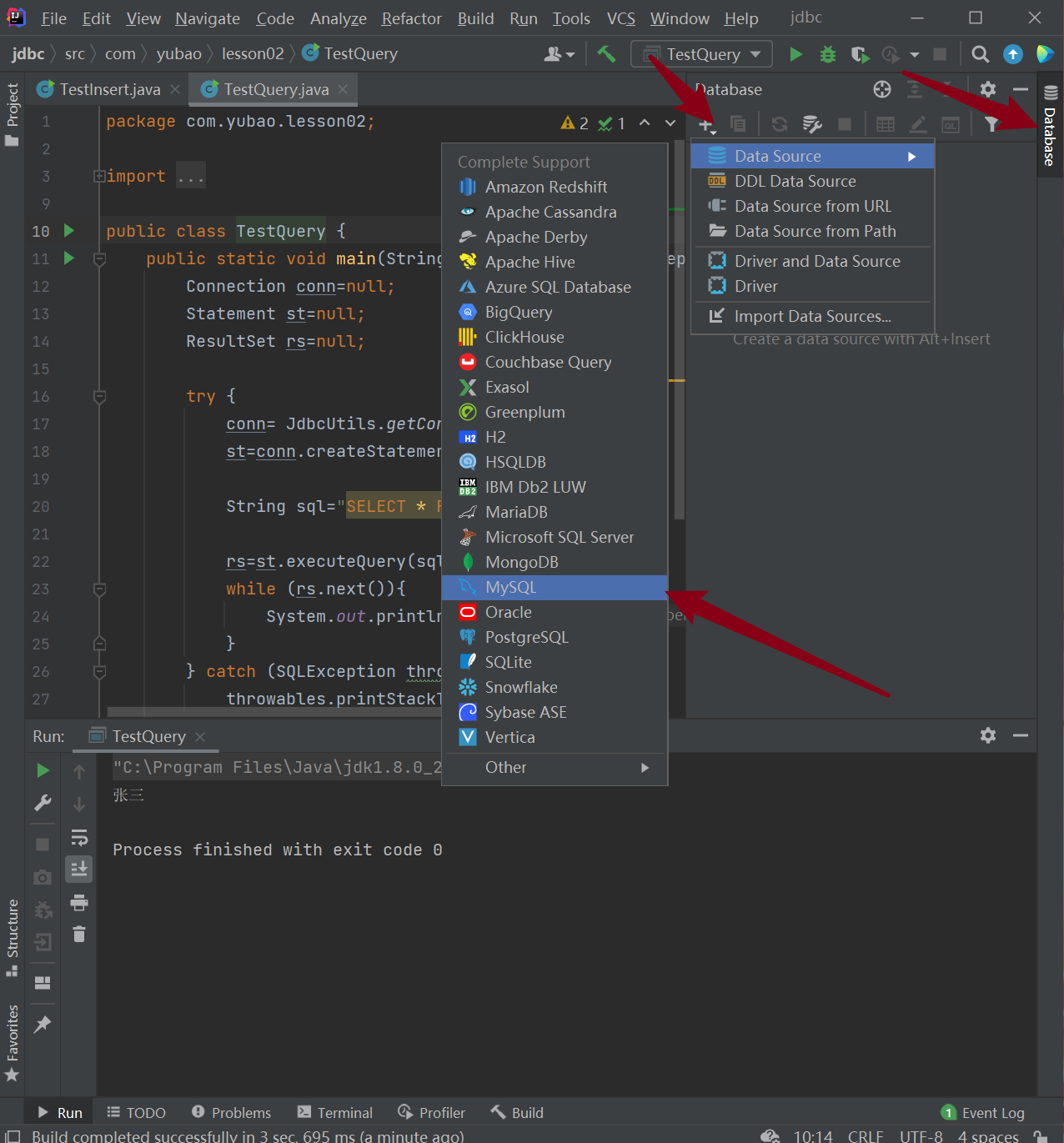Start debugging with the bug icon
Viewport: 1064px width, 1143px height.
(828, 54)
